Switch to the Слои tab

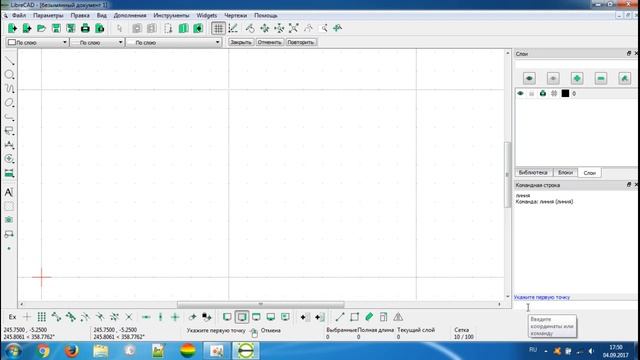pos(590,173)
